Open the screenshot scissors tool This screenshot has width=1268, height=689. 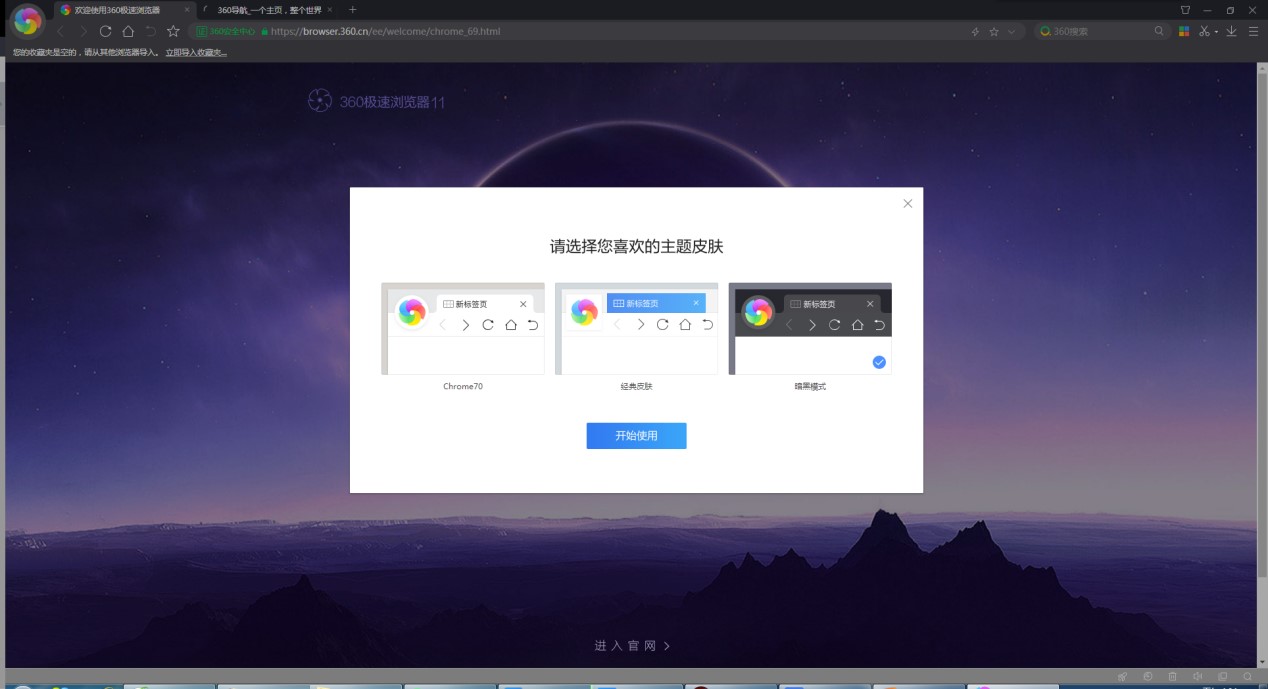tap(1204, 31)
